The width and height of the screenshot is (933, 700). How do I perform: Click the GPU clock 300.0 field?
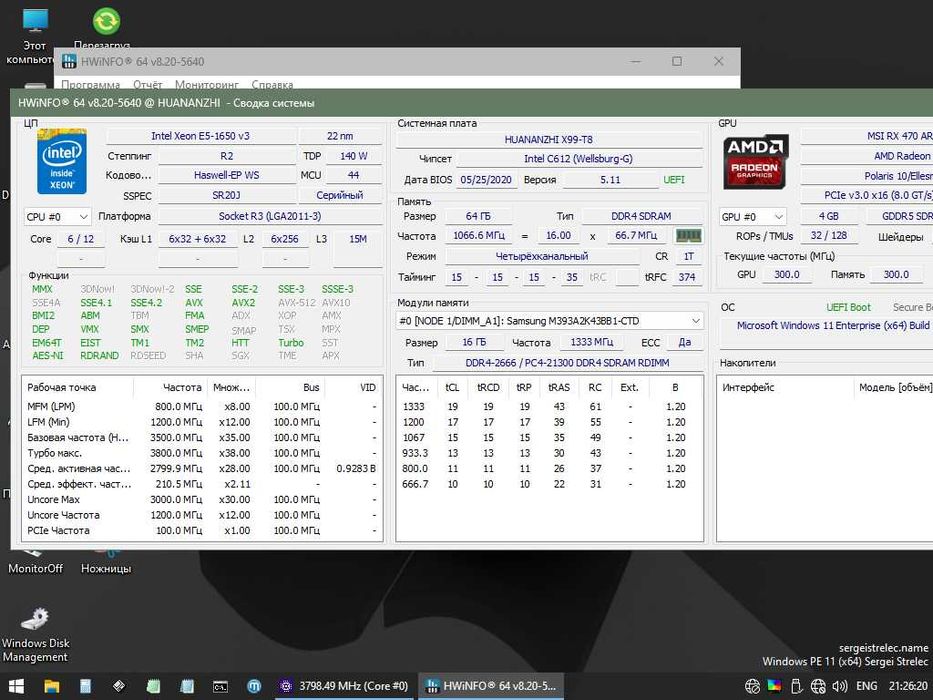click(787, 274)
